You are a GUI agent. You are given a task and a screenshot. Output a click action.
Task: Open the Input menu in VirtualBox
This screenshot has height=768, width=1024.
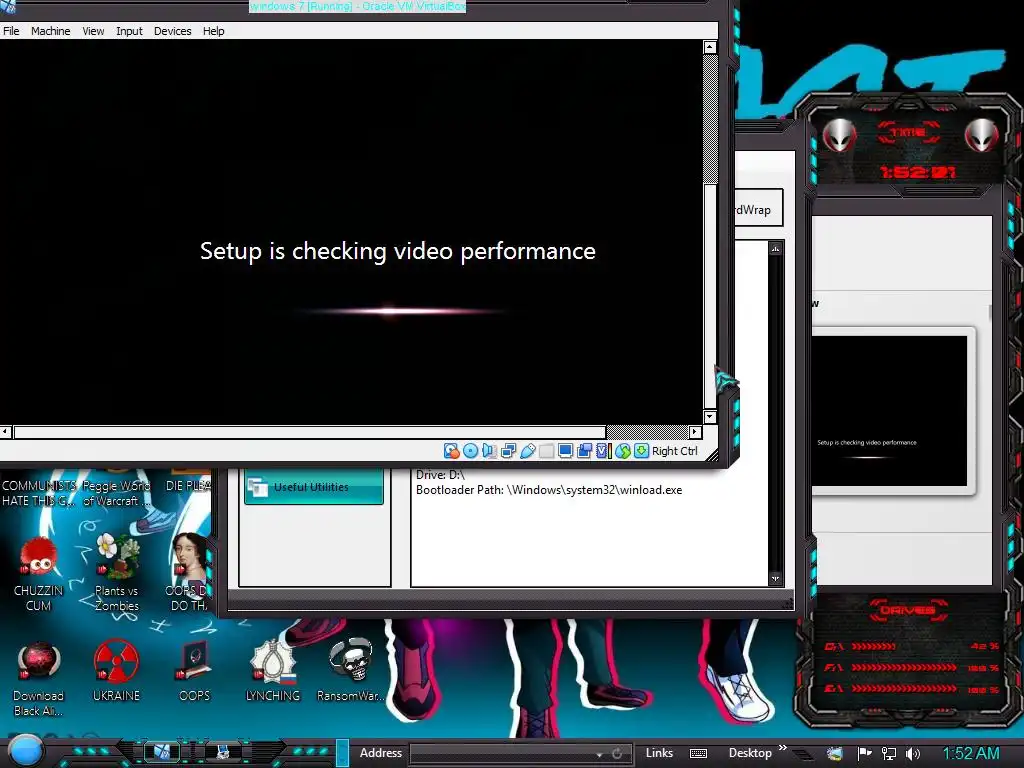(129, 31)
